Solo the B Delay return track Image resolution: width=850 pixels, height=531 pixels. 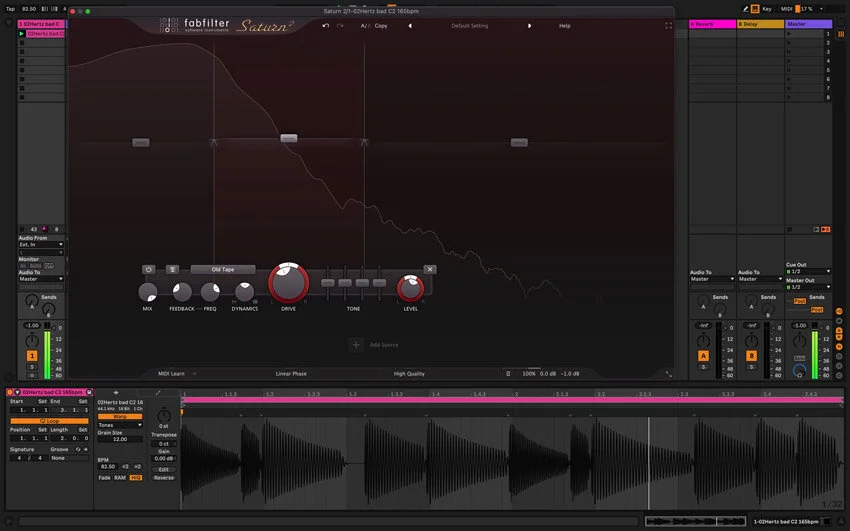click(751, 367)
